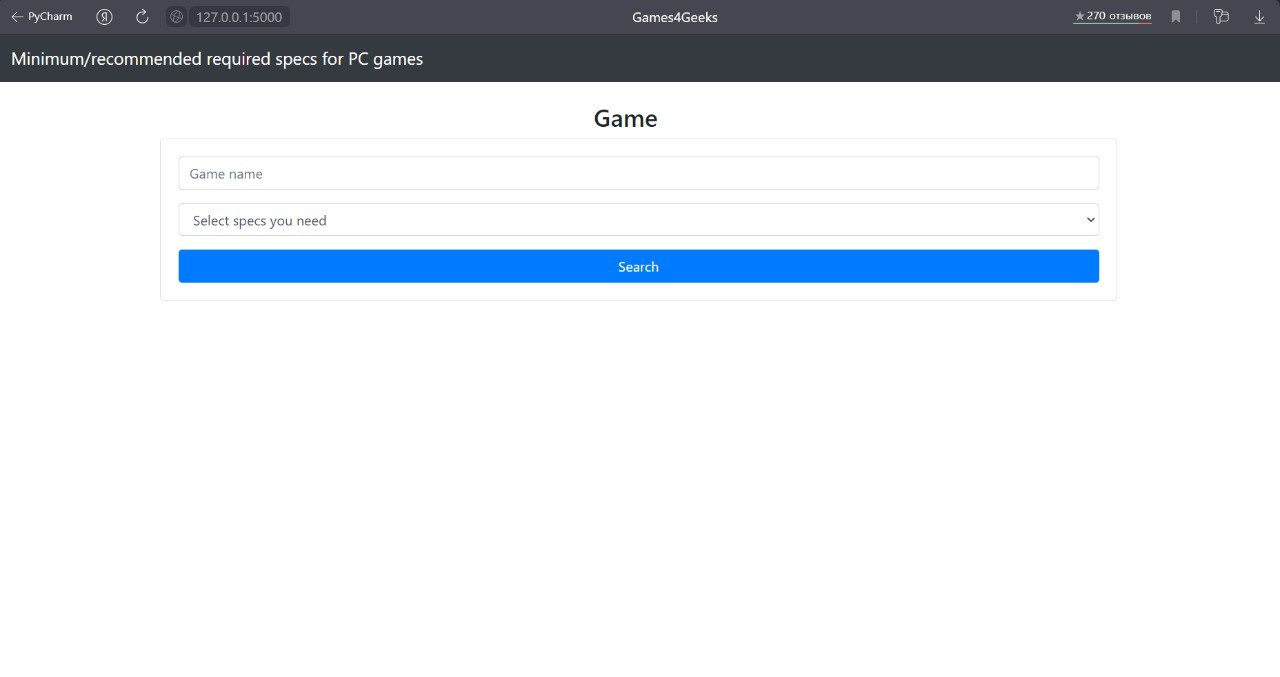Choose an option from the specs select box

(x=638, y=219)
